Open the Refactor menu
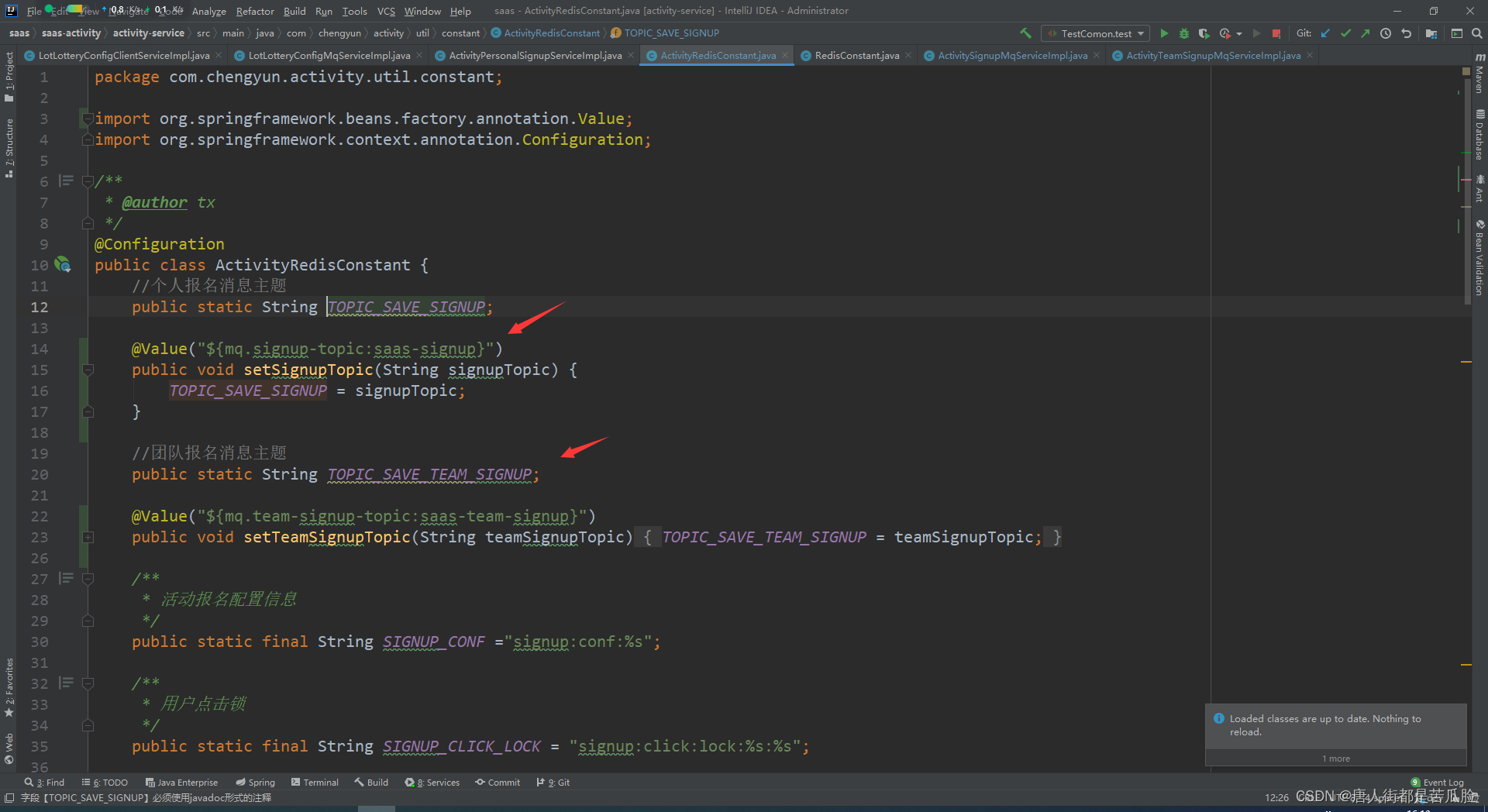Image resolution: width=1488 pixels, height=812 pixels. point(255,11)
